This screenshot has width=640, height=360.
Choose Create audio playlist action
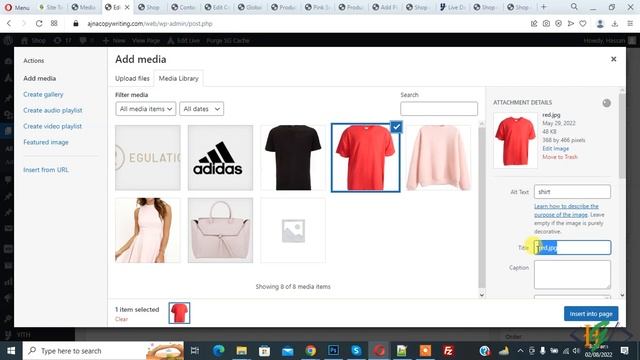pyautogui.click(x=53, y=110)
